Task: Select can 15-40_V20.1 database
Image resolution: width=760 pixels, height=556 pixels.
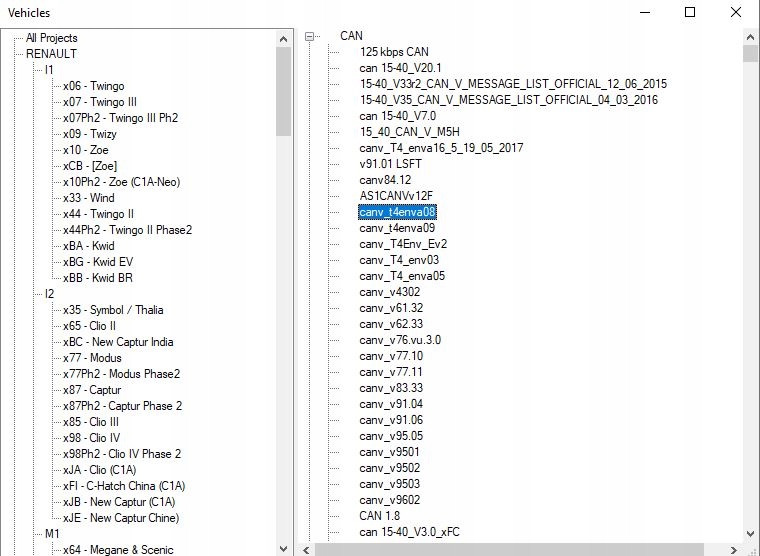Action: (x=400, y=68)
